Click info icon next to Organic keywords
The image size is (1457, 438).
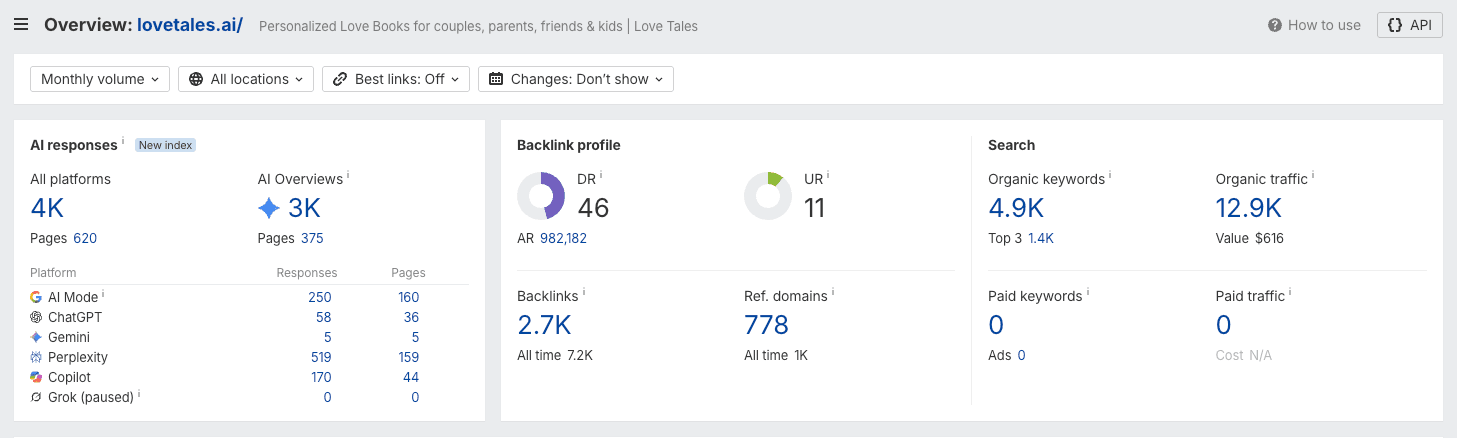1110,176
